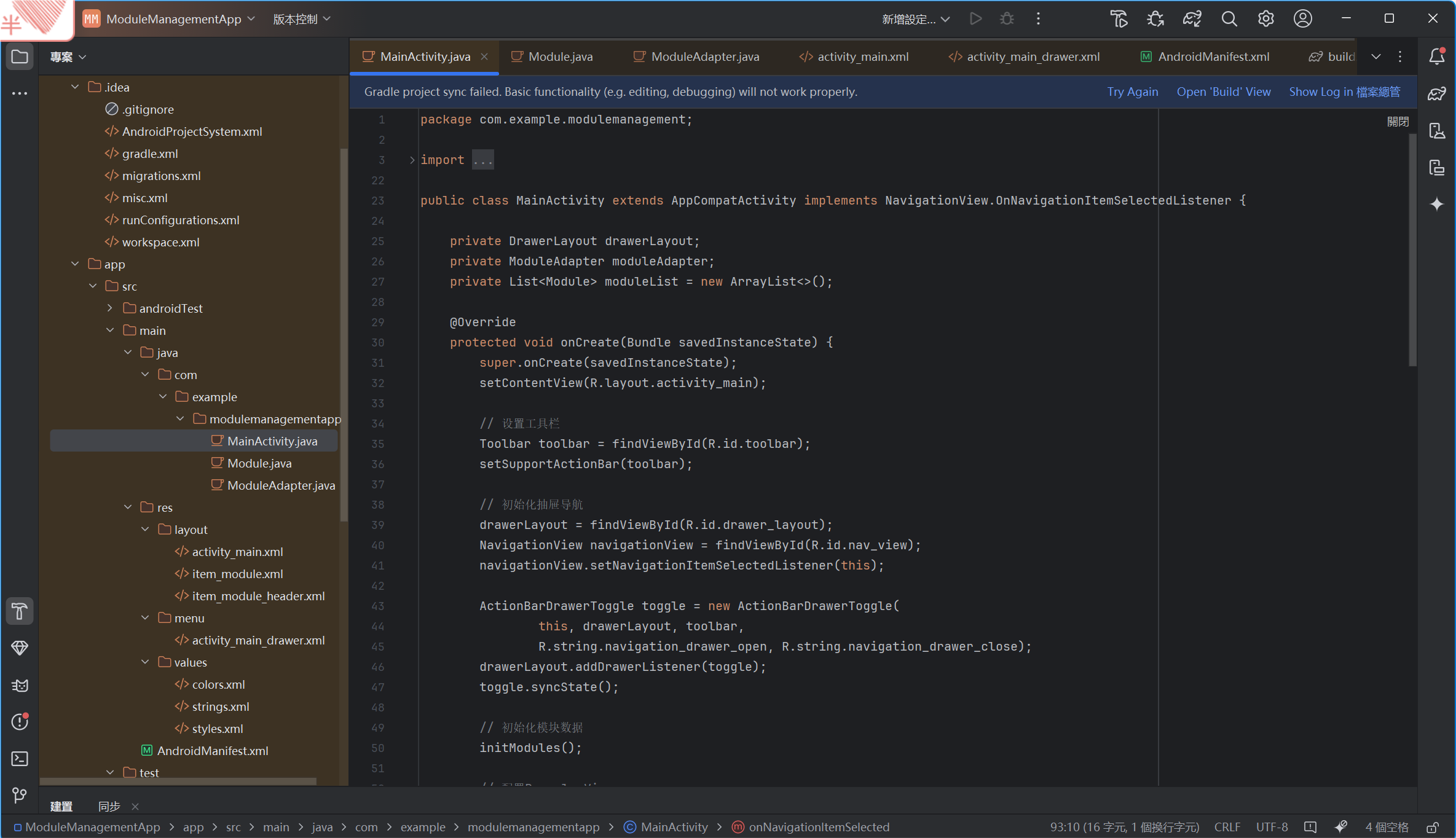The height and width of the screenshot is (838, 1456).
Task: Expand the androidTest folder
Action: pos(110,308)
